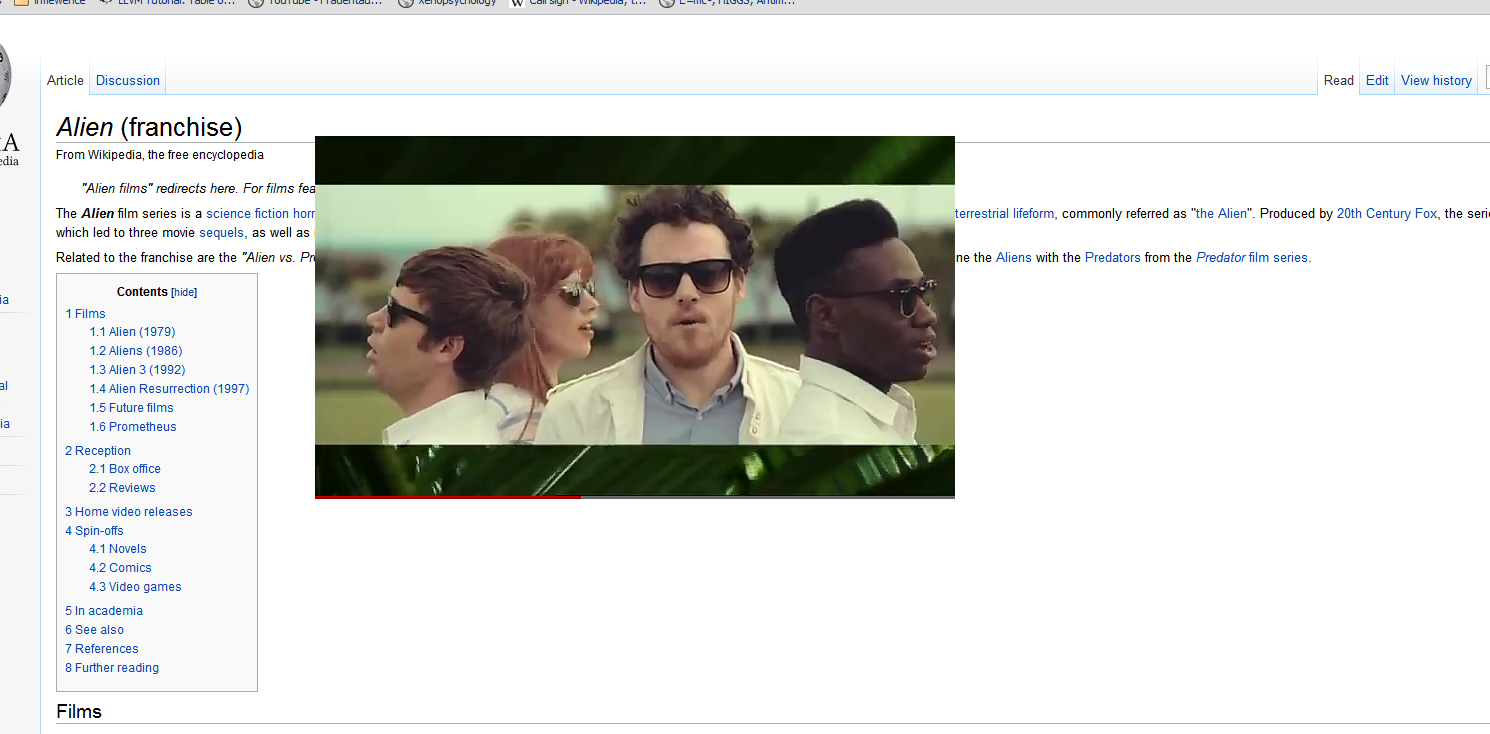Viewport: 1490px width, 734px height.
Task: Go to section 1.6 Prometheus
Action: [x=132, y=427]
